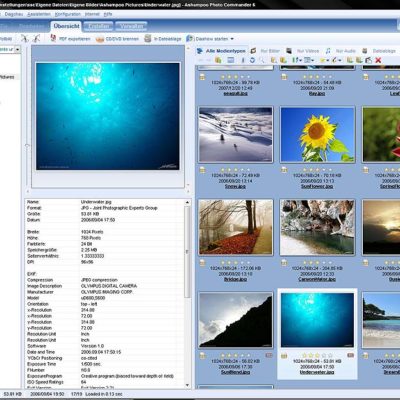Rotate the image counter-clockwise with the toolbar icon
This screenshot has width=400, height=400.
[25, 38]
